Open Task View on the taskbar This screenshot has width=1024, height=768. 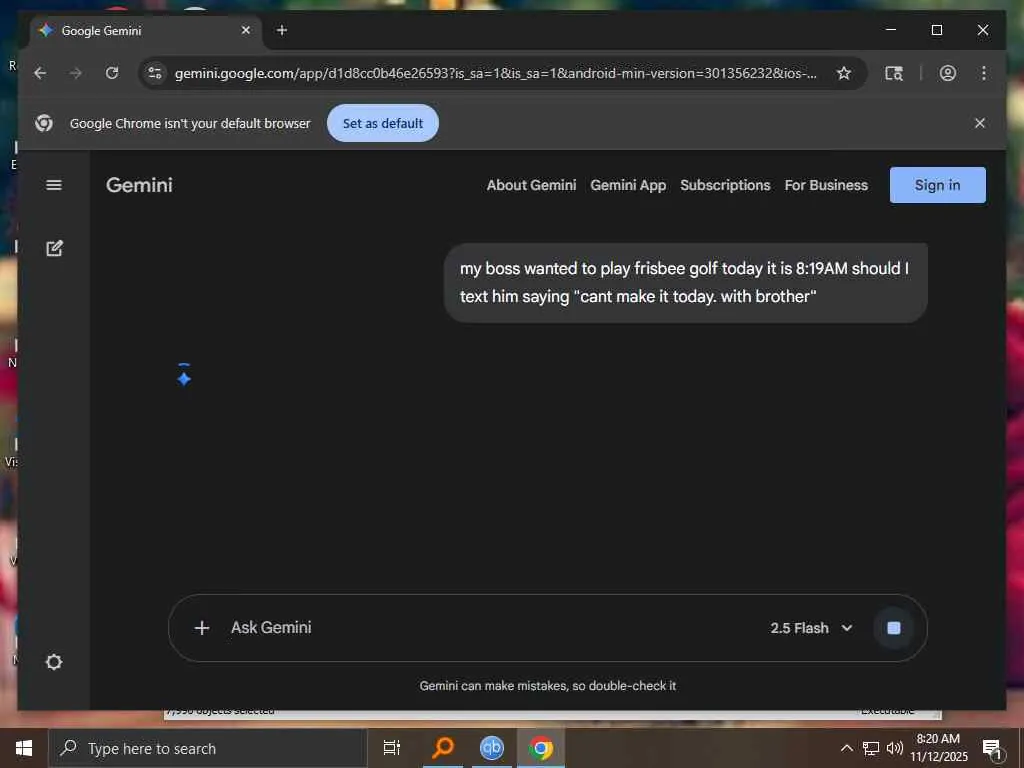(392, 748)
